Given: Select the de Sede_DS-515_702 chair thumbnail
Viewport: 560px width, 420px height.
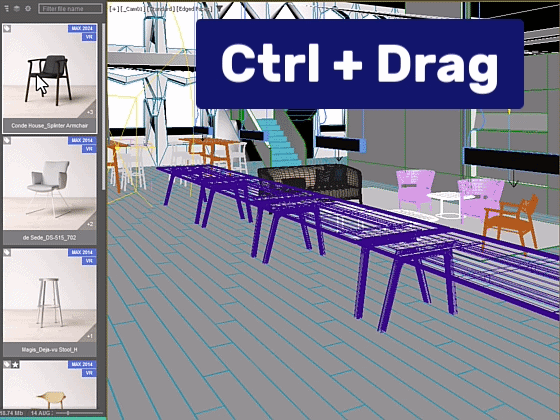Looking at the screenshot, I should (x=50, y=184).
